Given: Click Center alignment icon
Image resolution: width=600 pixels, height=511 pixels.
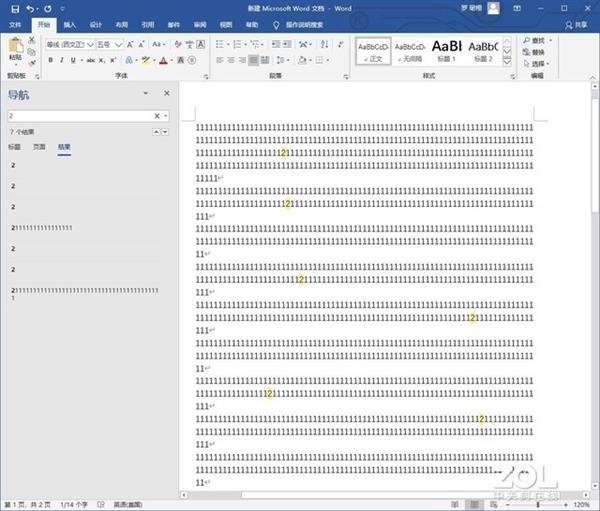Looking at the screenshot, I should pyautogui.click(x=231, y=60).
